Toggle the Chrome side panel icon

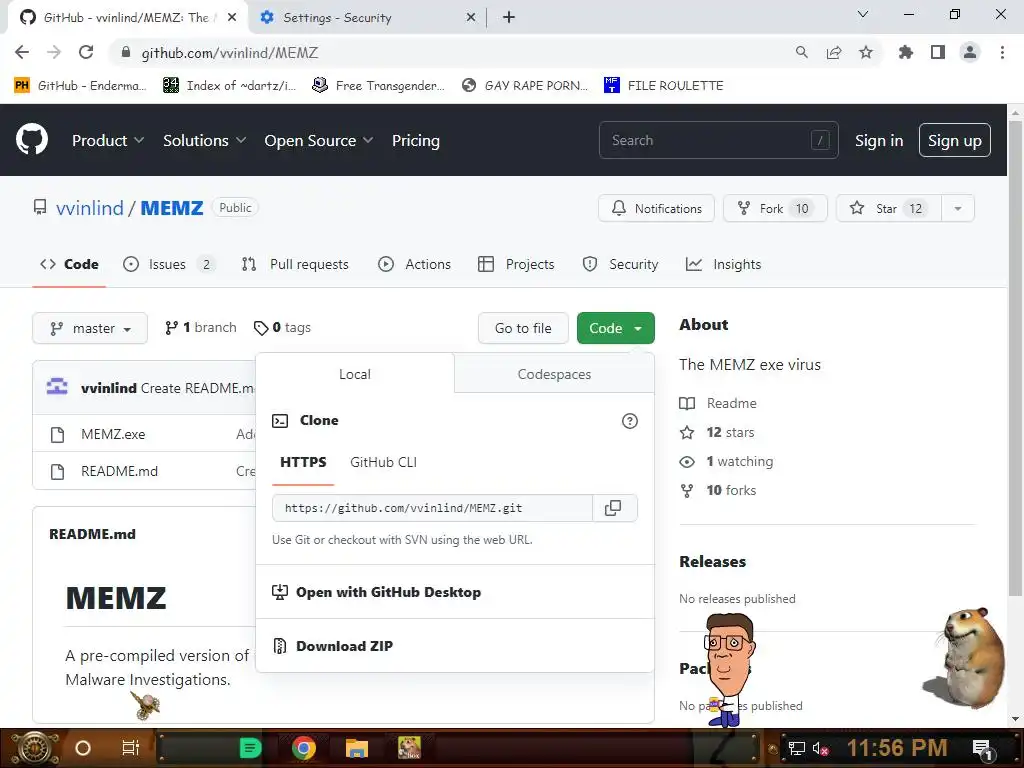937,52
